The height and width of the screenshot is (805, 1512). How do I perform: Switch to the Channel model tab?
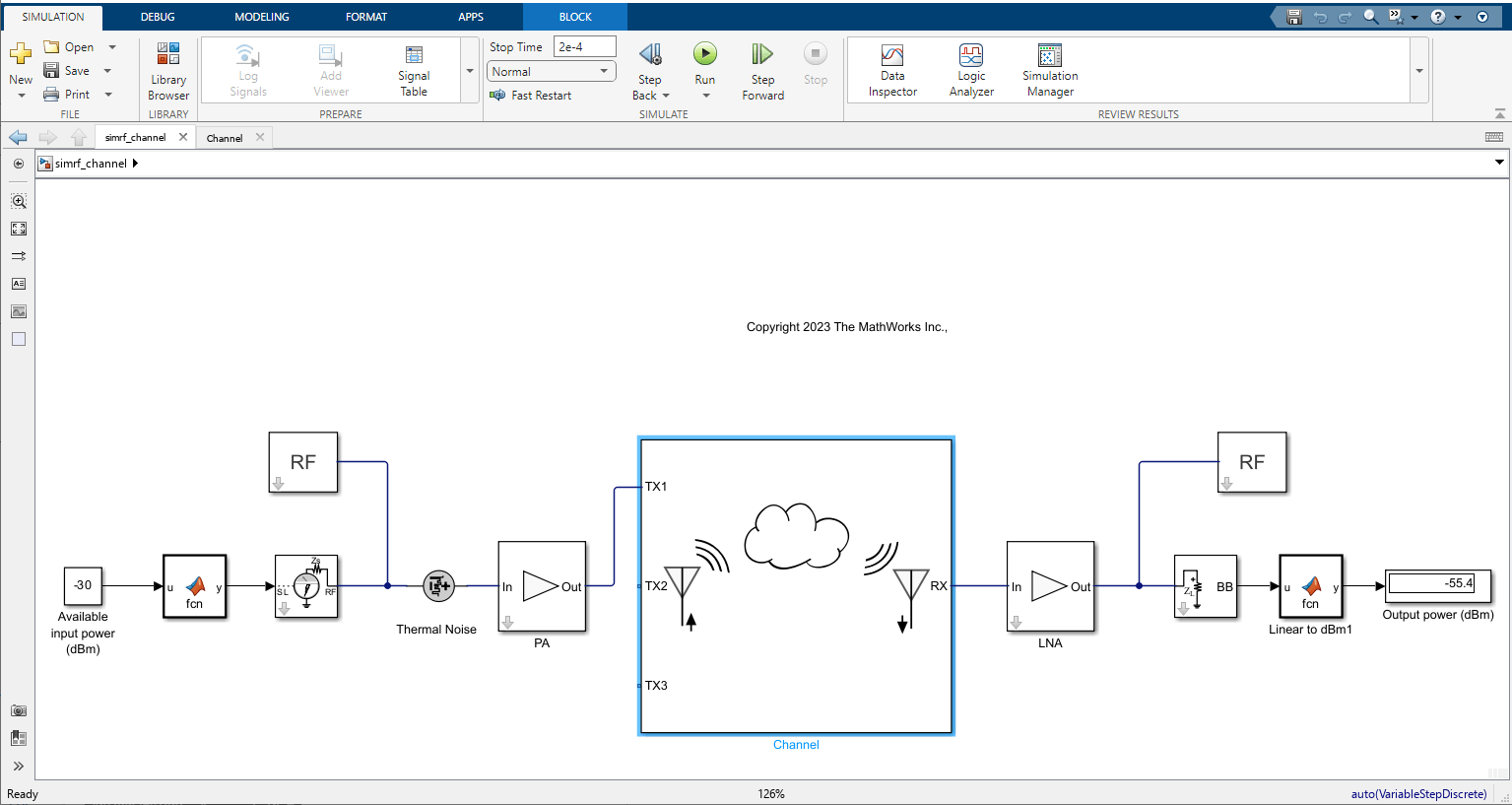click(225, 138)
